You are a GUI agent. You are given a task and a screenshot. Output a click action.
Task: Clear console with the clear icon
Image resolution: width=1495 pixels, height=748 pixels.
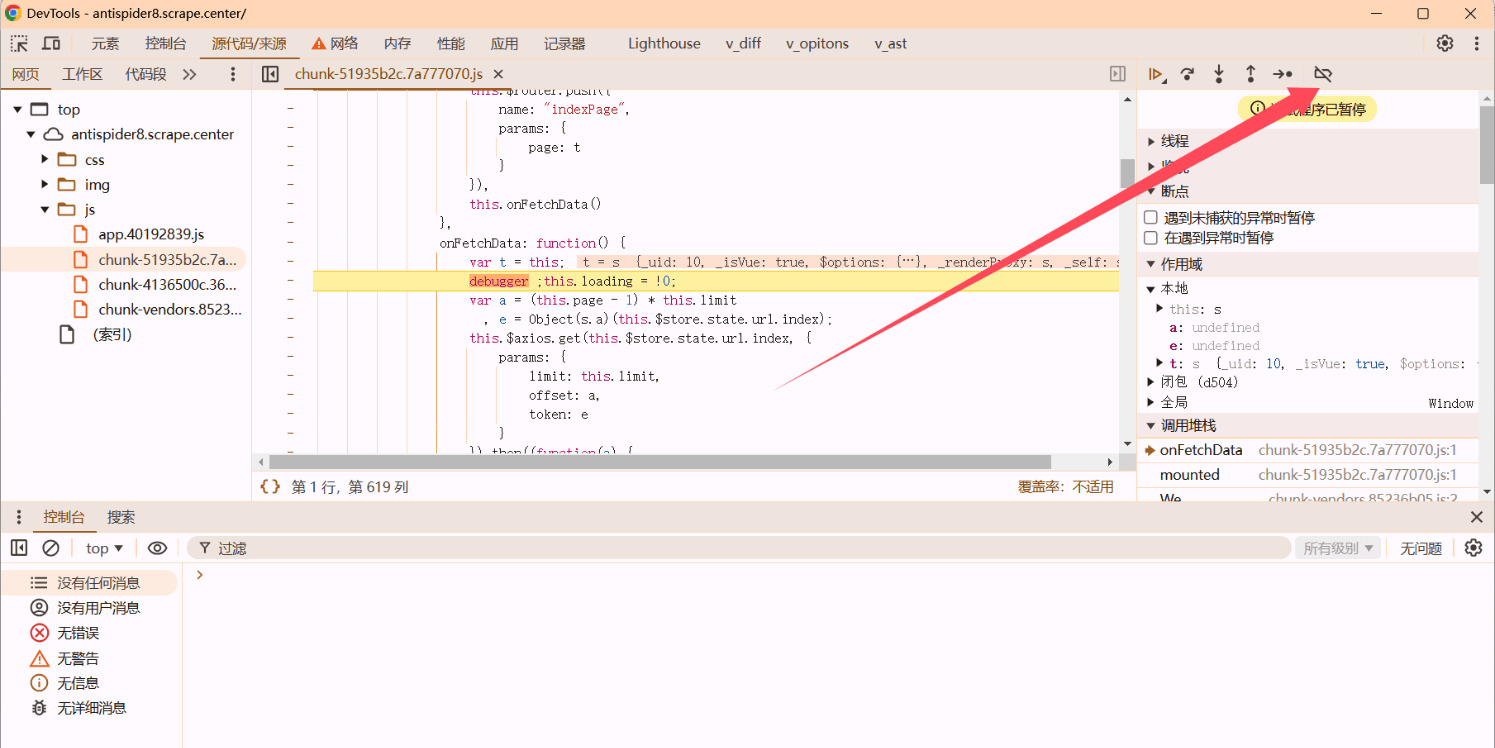pos(51,548)
